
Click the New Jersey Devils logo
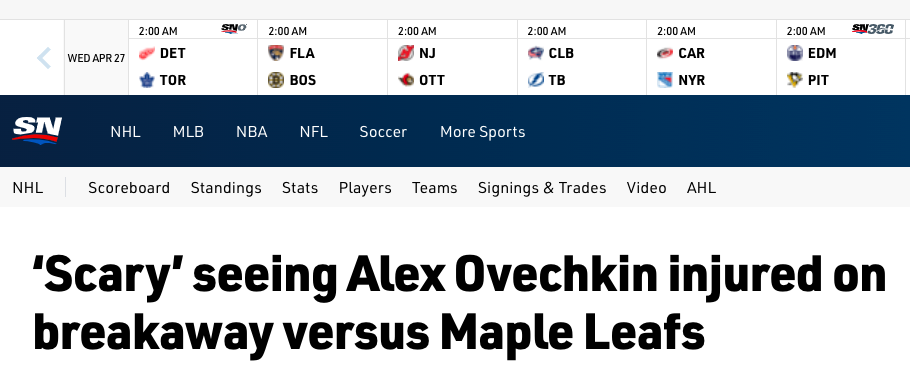pos(406,53)
